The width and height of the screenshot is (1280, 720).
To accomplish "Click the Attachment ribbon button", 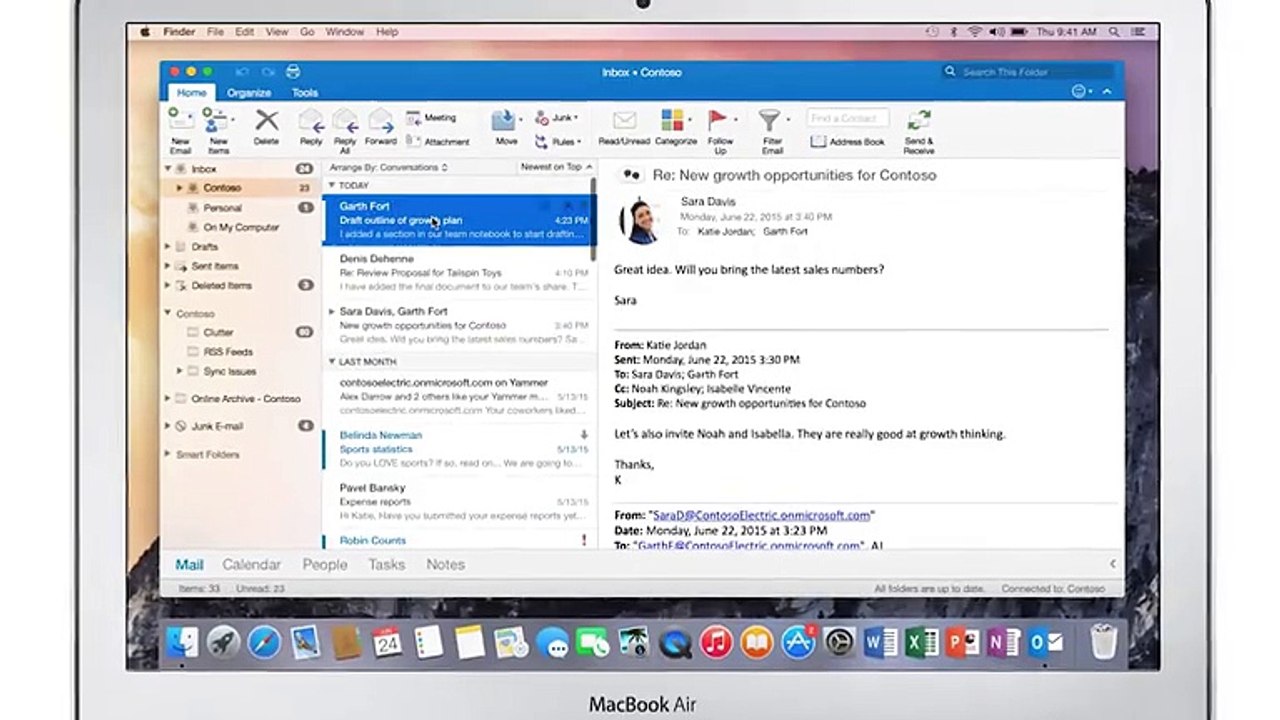I will 438,142.
